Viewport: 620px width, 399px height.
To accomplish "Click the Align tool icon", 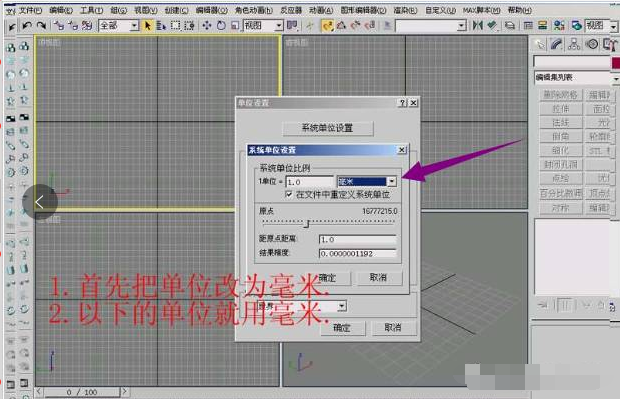I will 491,26.
